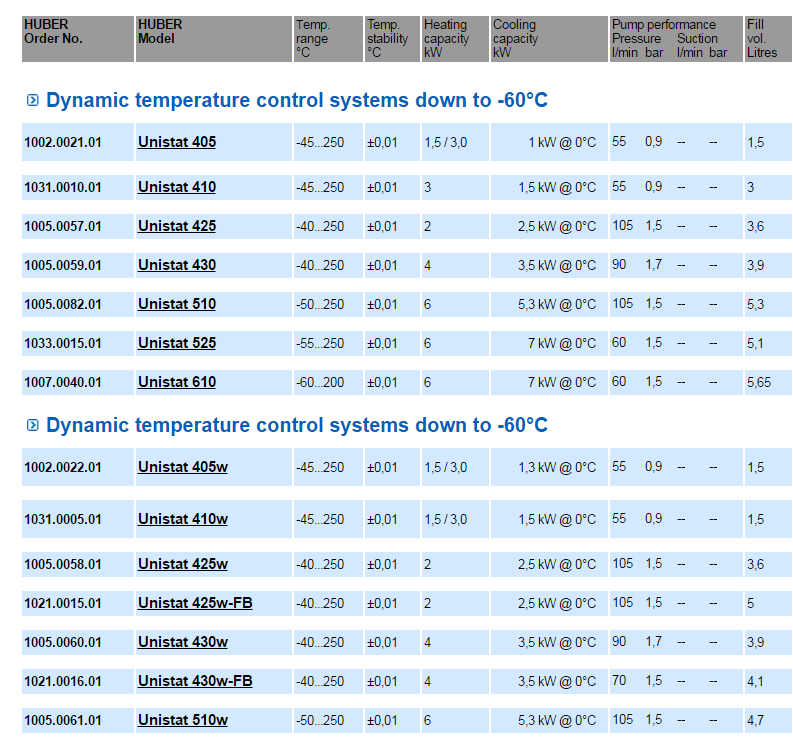Image resolution: width=793 pixels, height=749 pixels.
Task: Select order number 1031.0010.01
Action: [x=63, y=188]
